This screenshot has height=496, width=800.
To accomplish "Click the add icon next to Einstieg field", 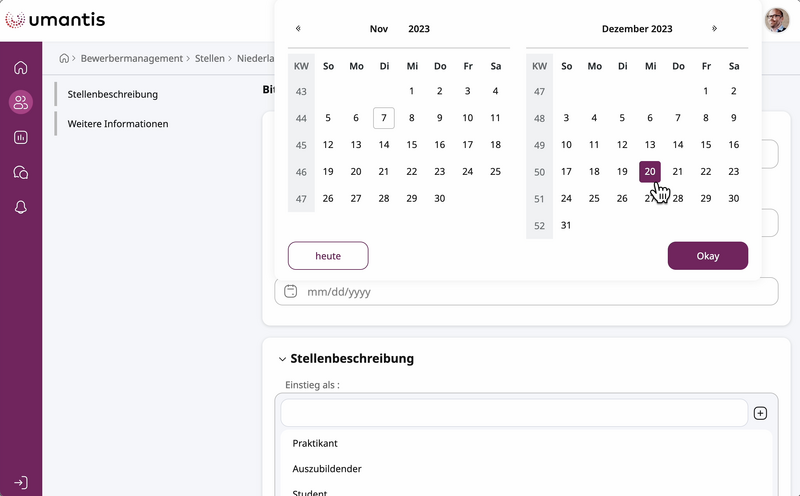I will (760, 413).
